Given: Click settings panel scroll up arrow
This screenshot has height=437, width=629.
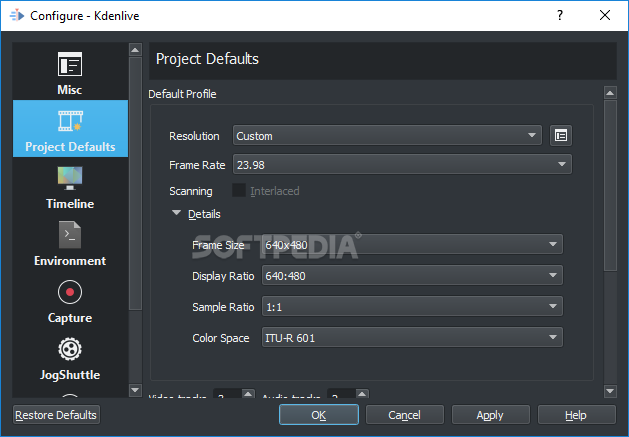Looking at the screenshot, I should click(610, 93).
